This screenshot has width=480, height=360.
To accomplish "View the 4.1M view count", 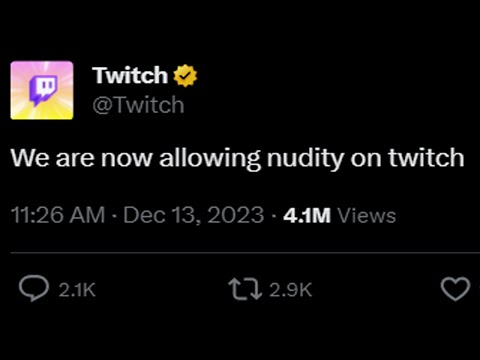I will (307, 215).
